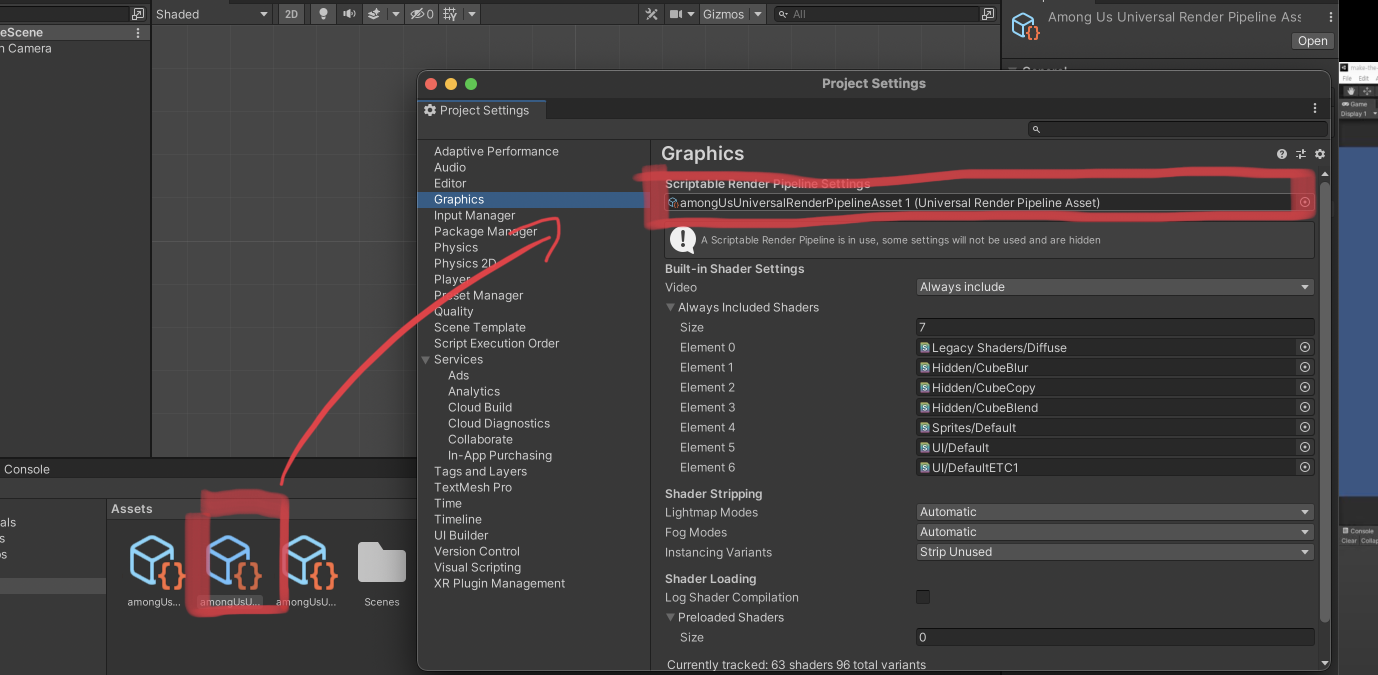Select TextMesh Pro settings category
Viewport: 1378px width, 675px height.
click(473, 487)
